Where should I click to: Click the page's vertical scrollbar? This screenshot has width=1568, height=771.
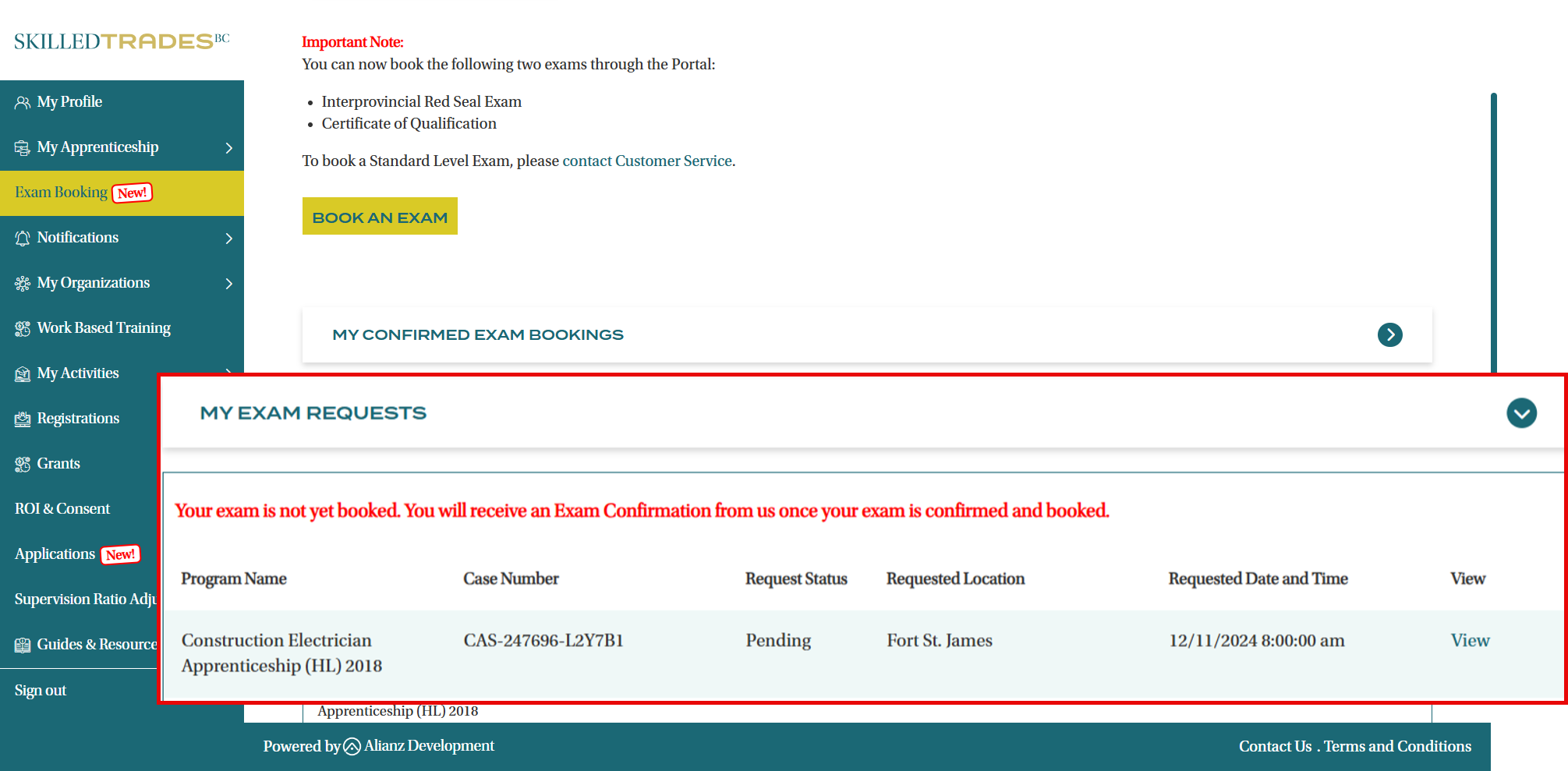point(1493,234)
